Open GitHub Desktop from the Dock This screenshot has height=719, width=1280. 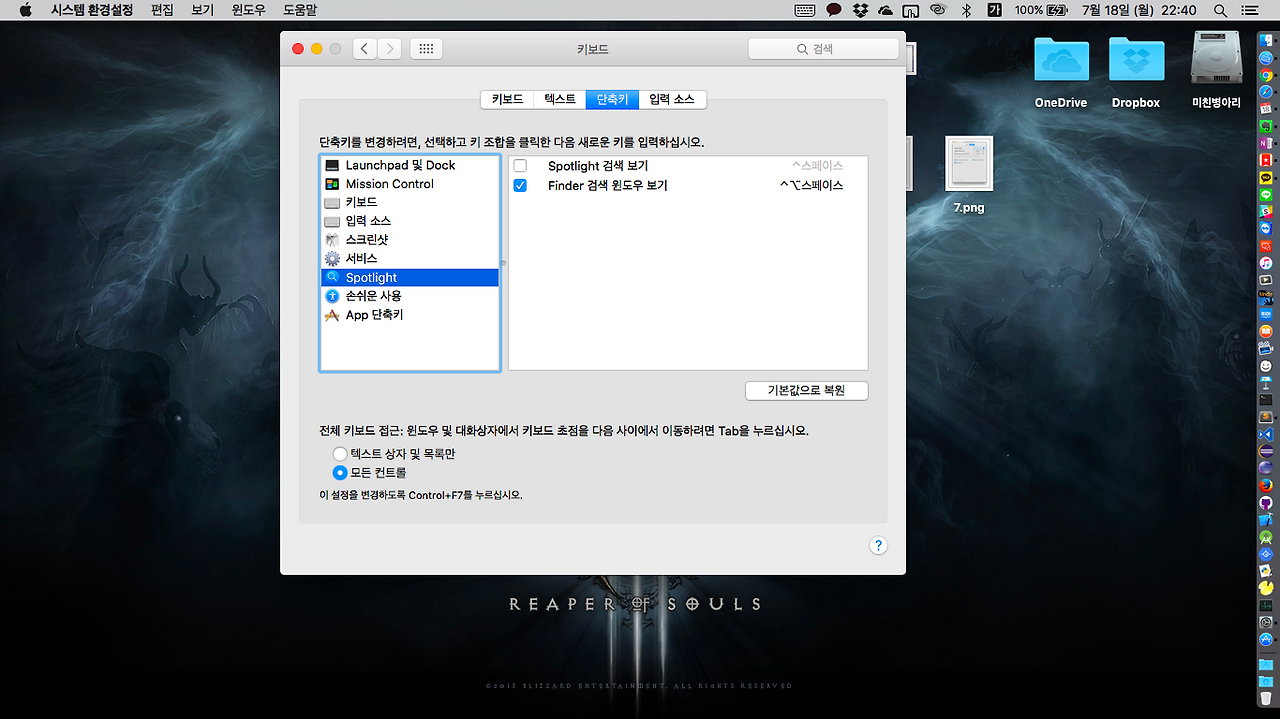click(1266, 503)
